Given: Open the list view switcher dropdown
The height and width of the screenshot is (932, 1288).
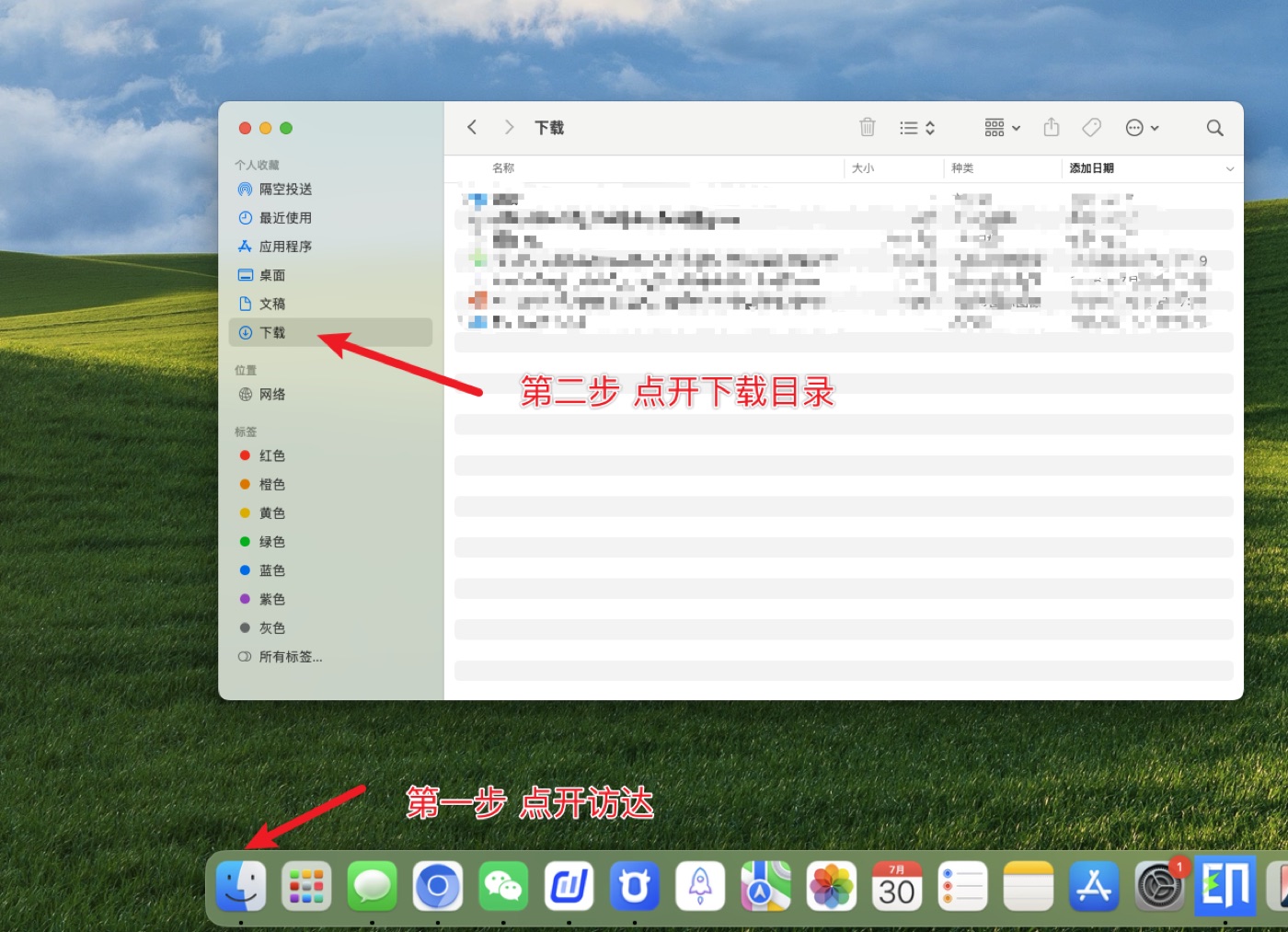Looking at the screenshot, I should (917, 128).
